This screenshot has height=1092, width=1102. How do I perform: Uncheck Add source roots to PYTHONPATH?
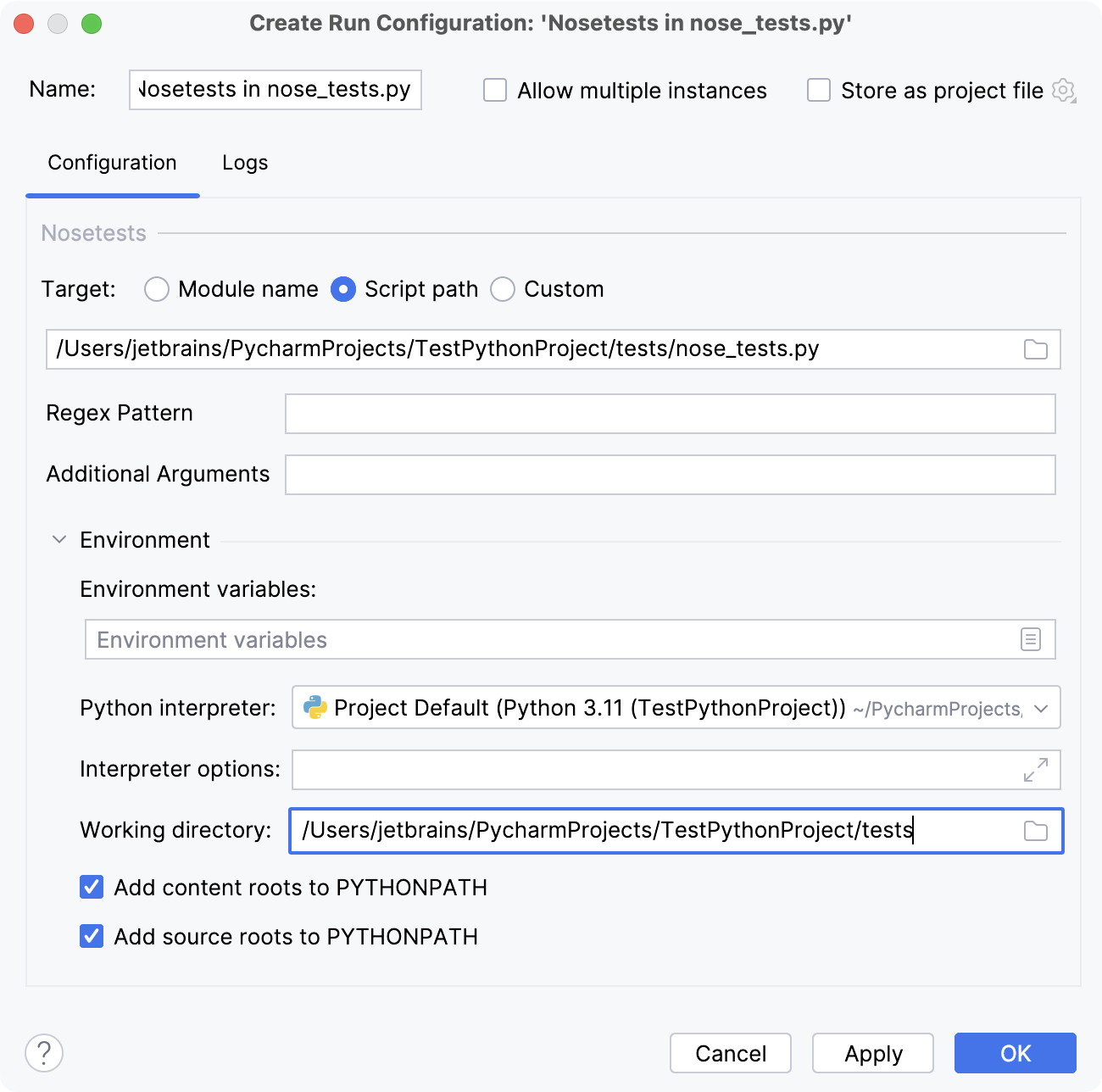tap(91, 936)
